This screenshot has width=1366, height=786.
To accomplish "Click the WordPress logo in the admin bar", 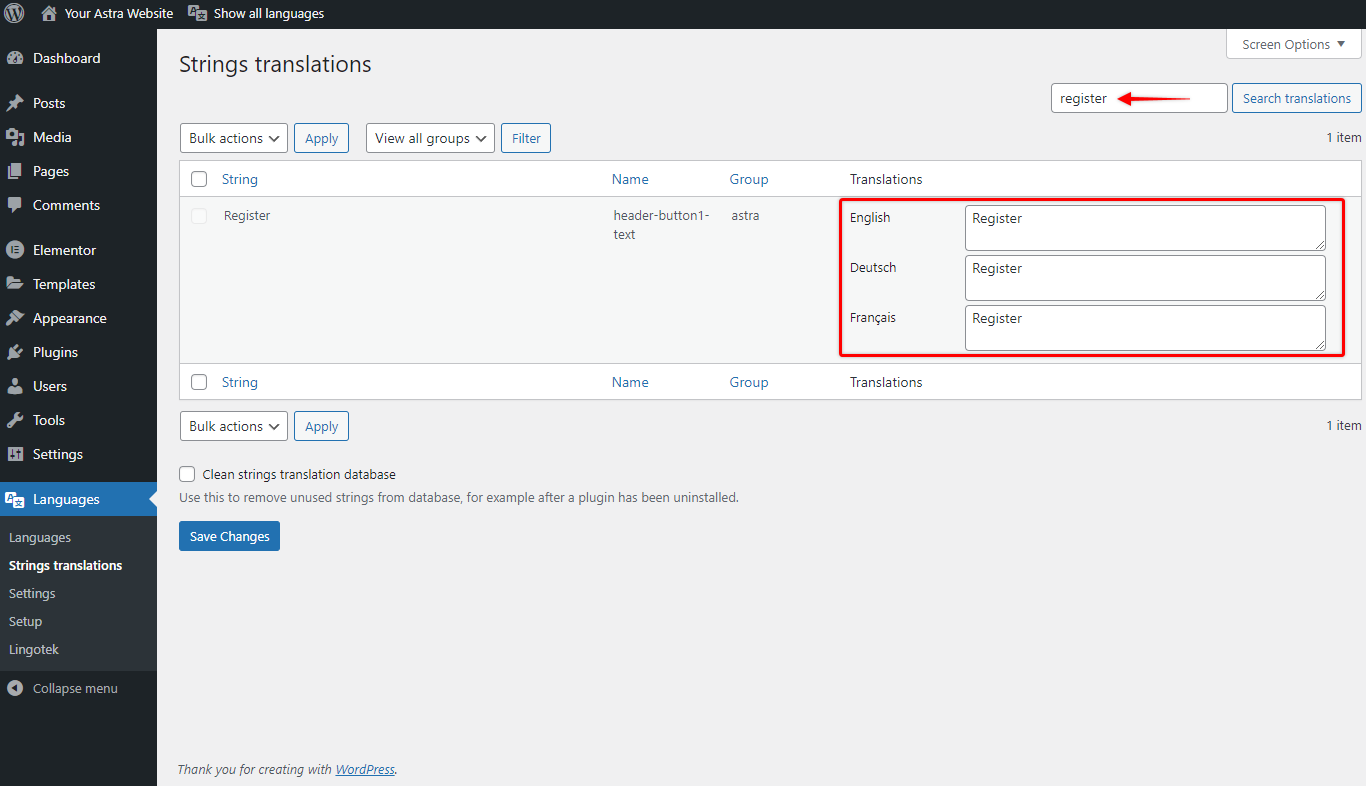I will (14, 13).
